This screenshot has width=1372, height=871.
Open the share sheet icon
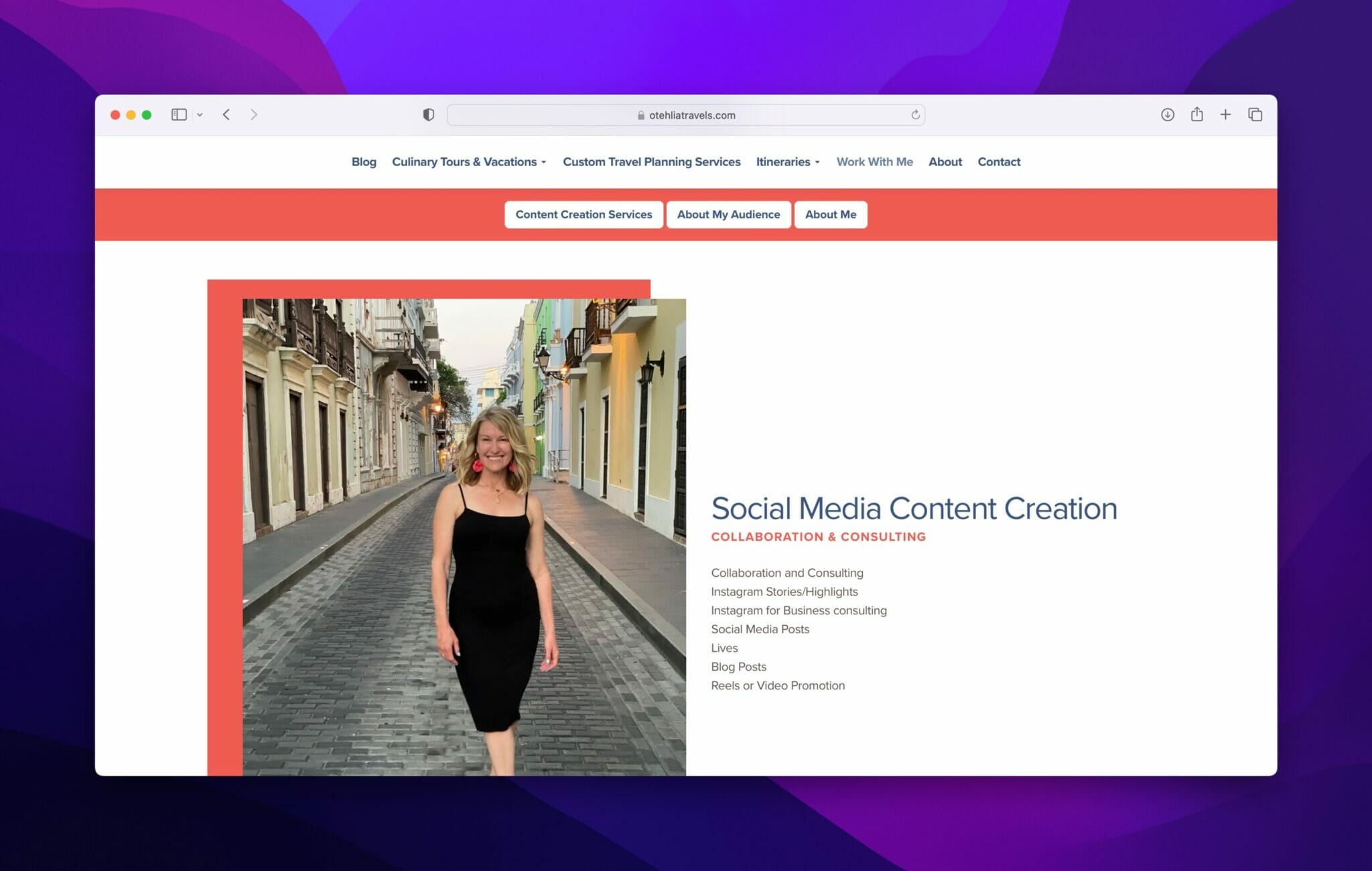pos(1196,115)
